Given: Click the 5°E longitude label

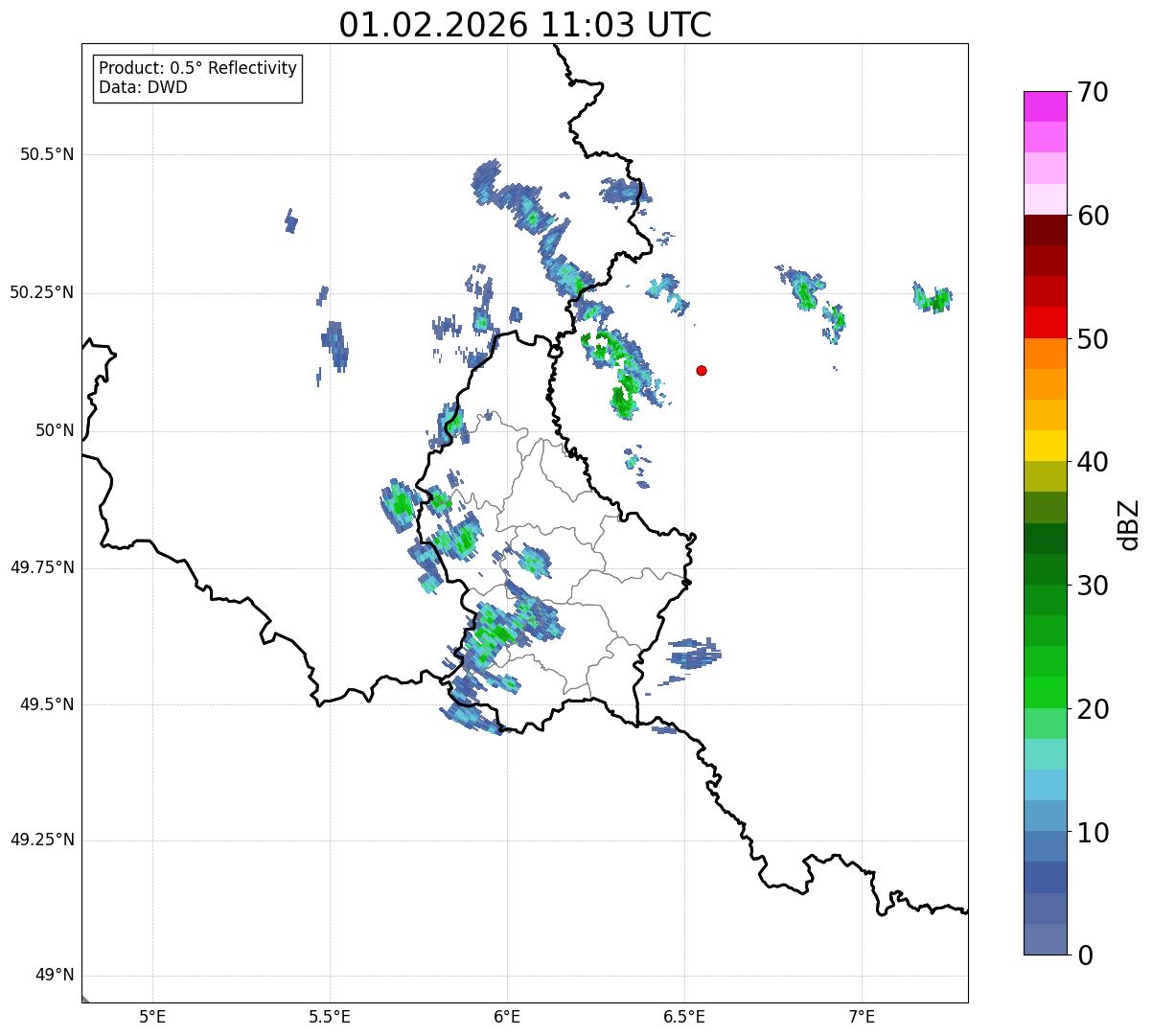Looking at the screenshot, I should click(x=152, y=1017).
